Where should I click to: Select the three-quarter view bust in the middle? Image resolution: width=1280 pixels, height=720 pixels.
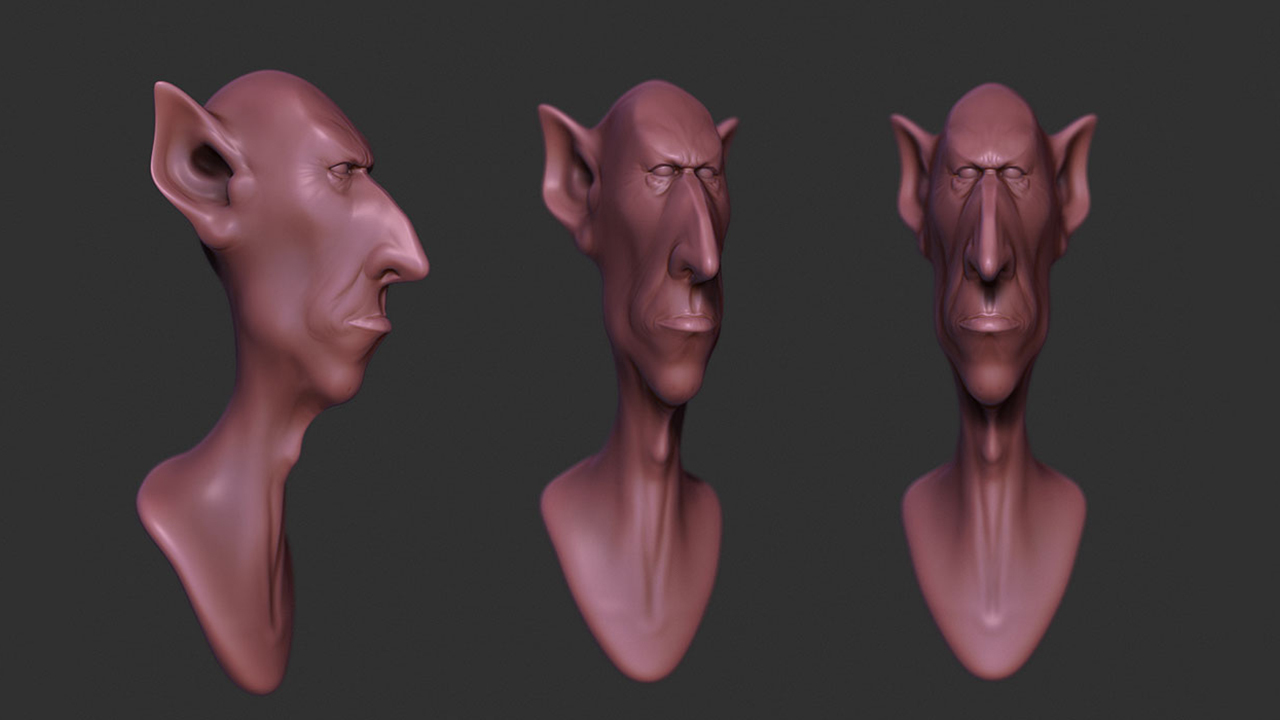pyautogui.click(x=640, y=380)
